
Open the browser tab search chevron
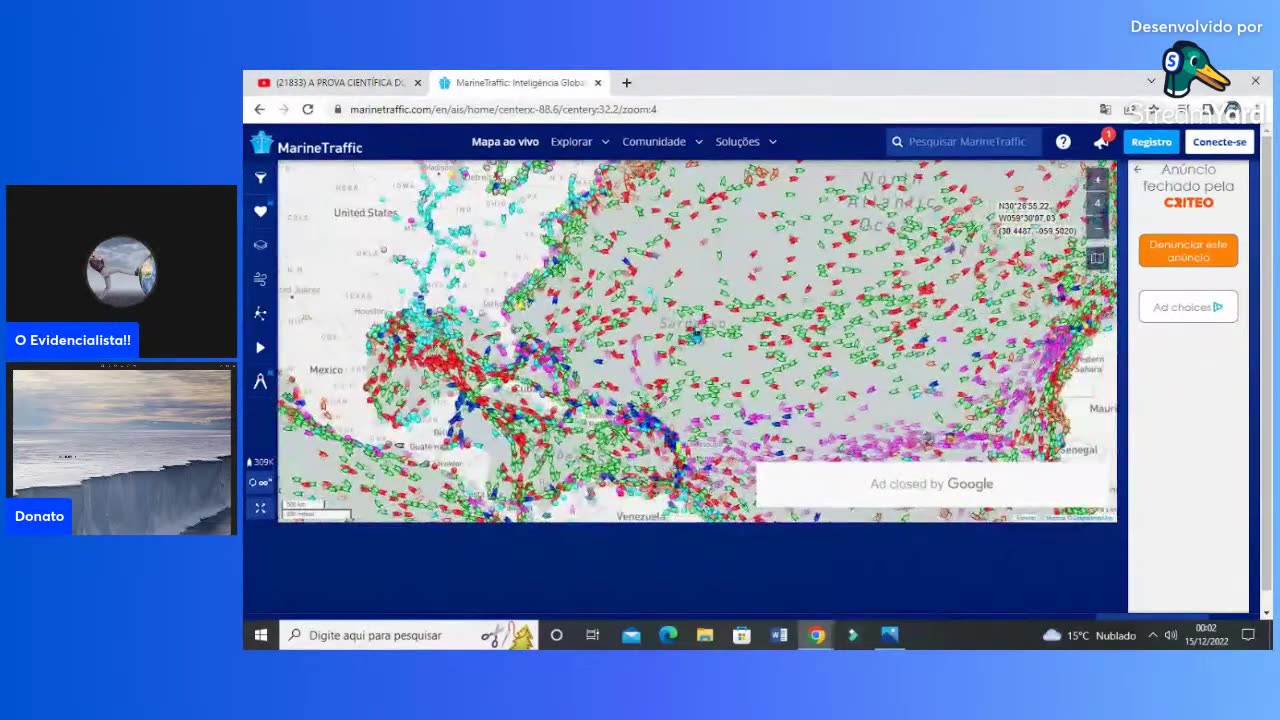pyautogui.click(x=1151, y=81)
